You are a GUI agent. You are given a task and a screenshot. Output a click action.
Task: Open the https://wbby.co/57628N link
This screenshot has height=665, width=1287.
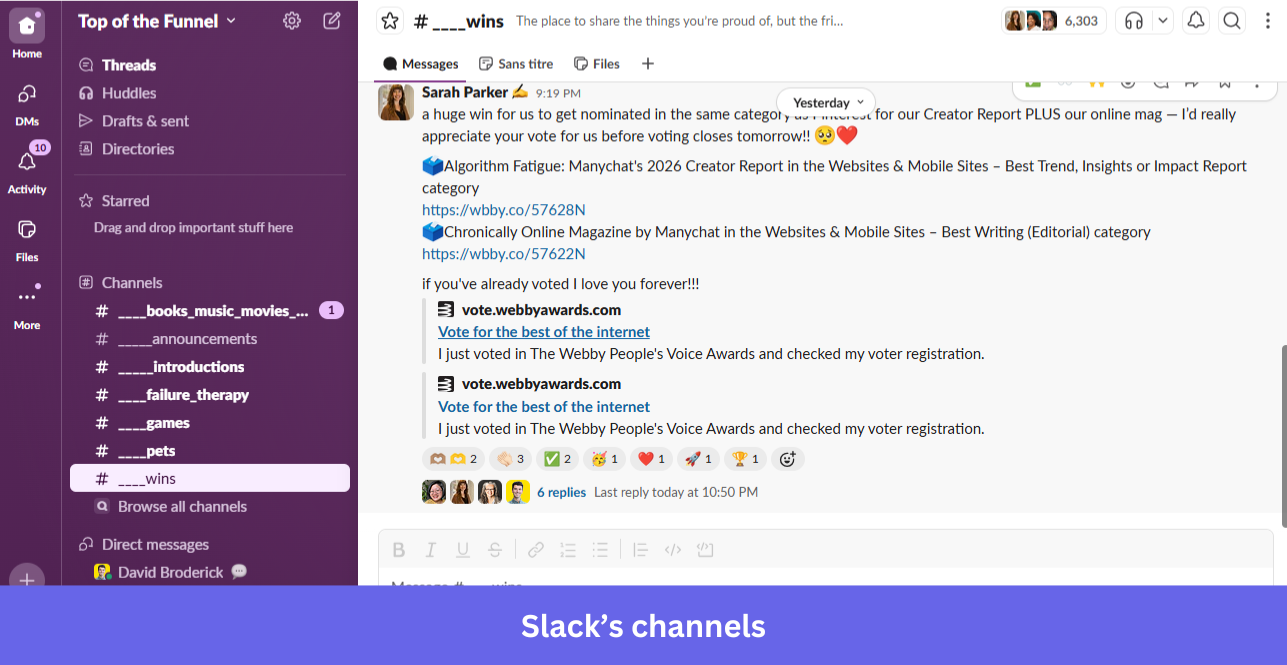coord(503,210)
